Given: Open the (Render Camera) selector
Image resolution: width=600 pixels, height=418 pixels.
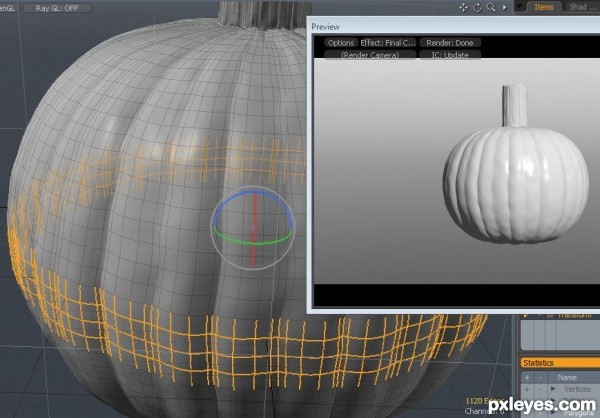Looking at the screenshot, I should [x=370, y=55].
